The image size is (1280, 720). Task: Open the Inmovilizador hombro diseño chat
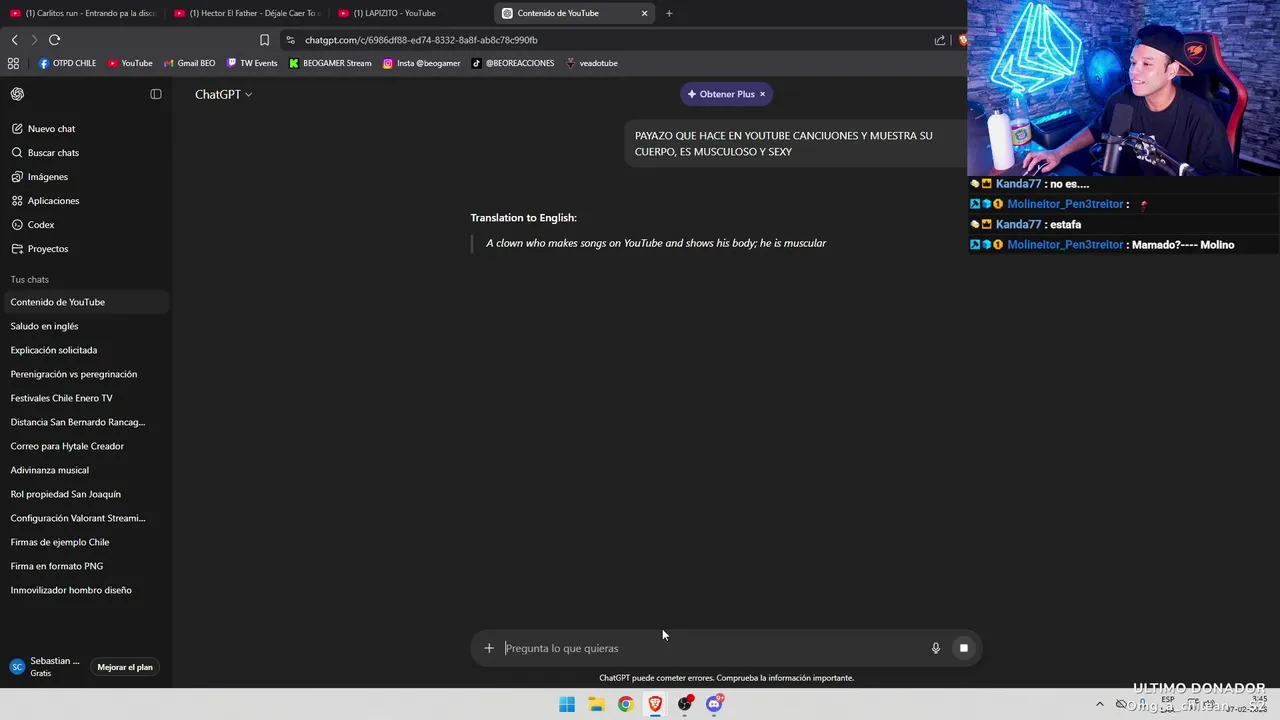(x=85, y=590)
